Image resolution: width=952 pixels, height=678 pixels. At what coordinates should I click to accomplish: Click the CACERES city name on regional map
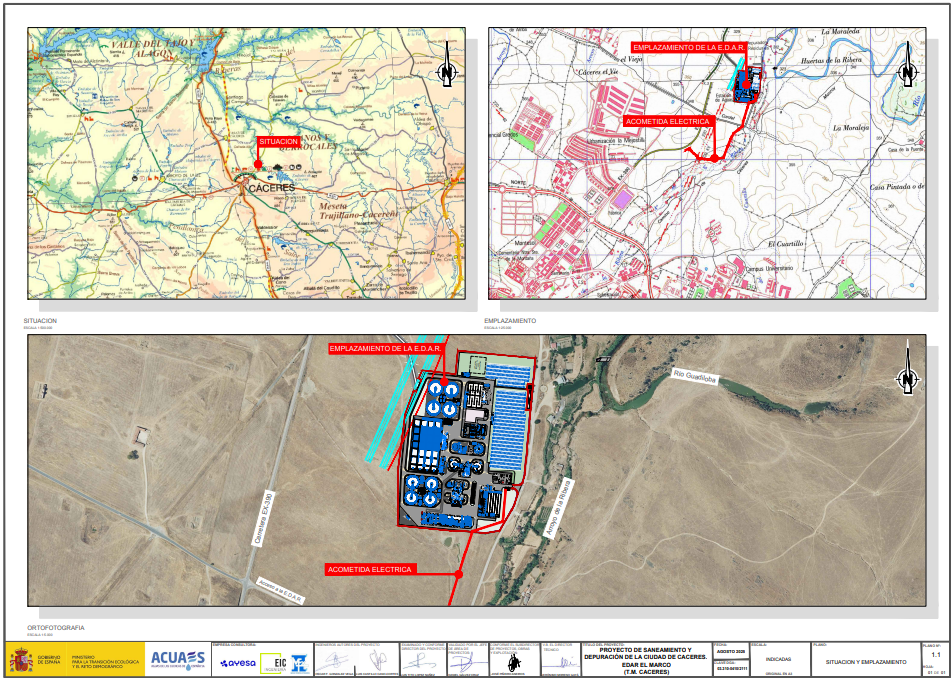(x=272, y=188)
